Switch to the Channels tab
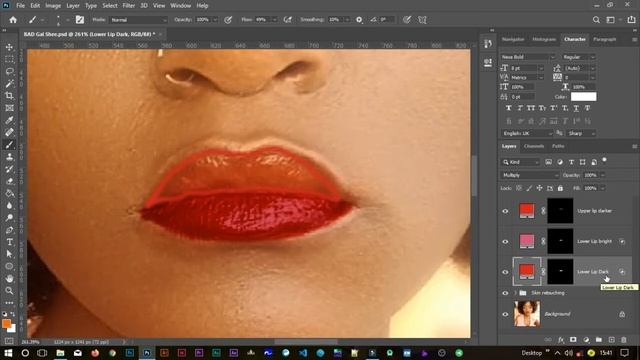640x360 pixels. click(x=534, y=146)
